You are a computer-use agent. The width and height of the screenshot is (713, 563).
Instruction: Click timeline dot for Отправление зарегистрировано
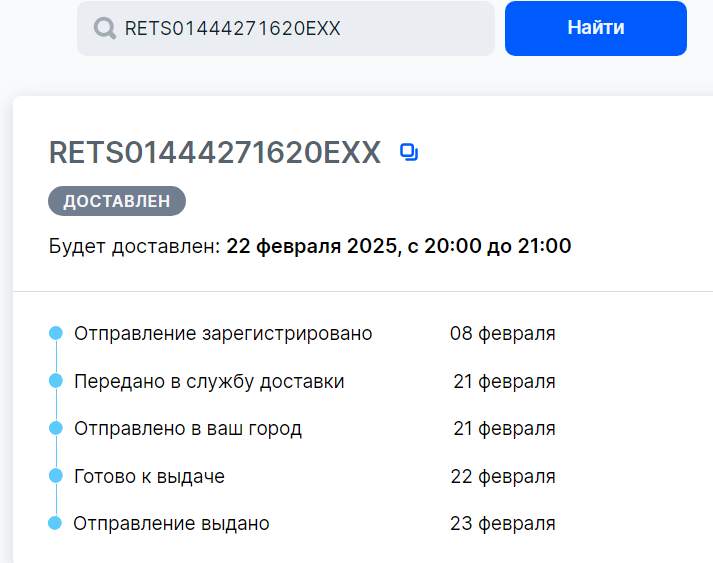(x=56, y=333)
